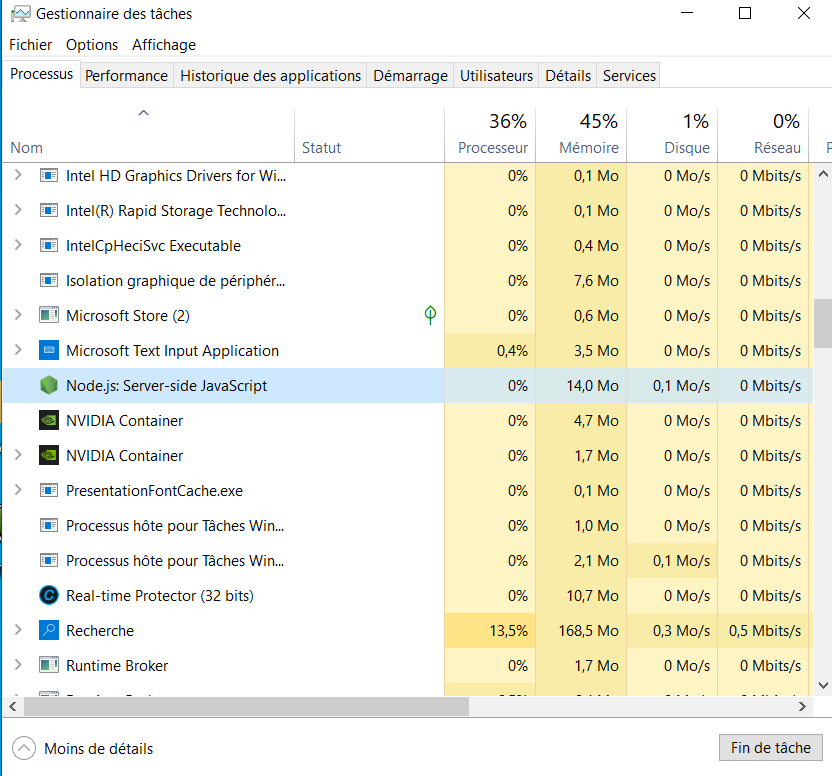The width and height of the screenshot is (832, 776).
Task: Click the Isolation graphique de périphér... icon
Action: tap(49, 280)
